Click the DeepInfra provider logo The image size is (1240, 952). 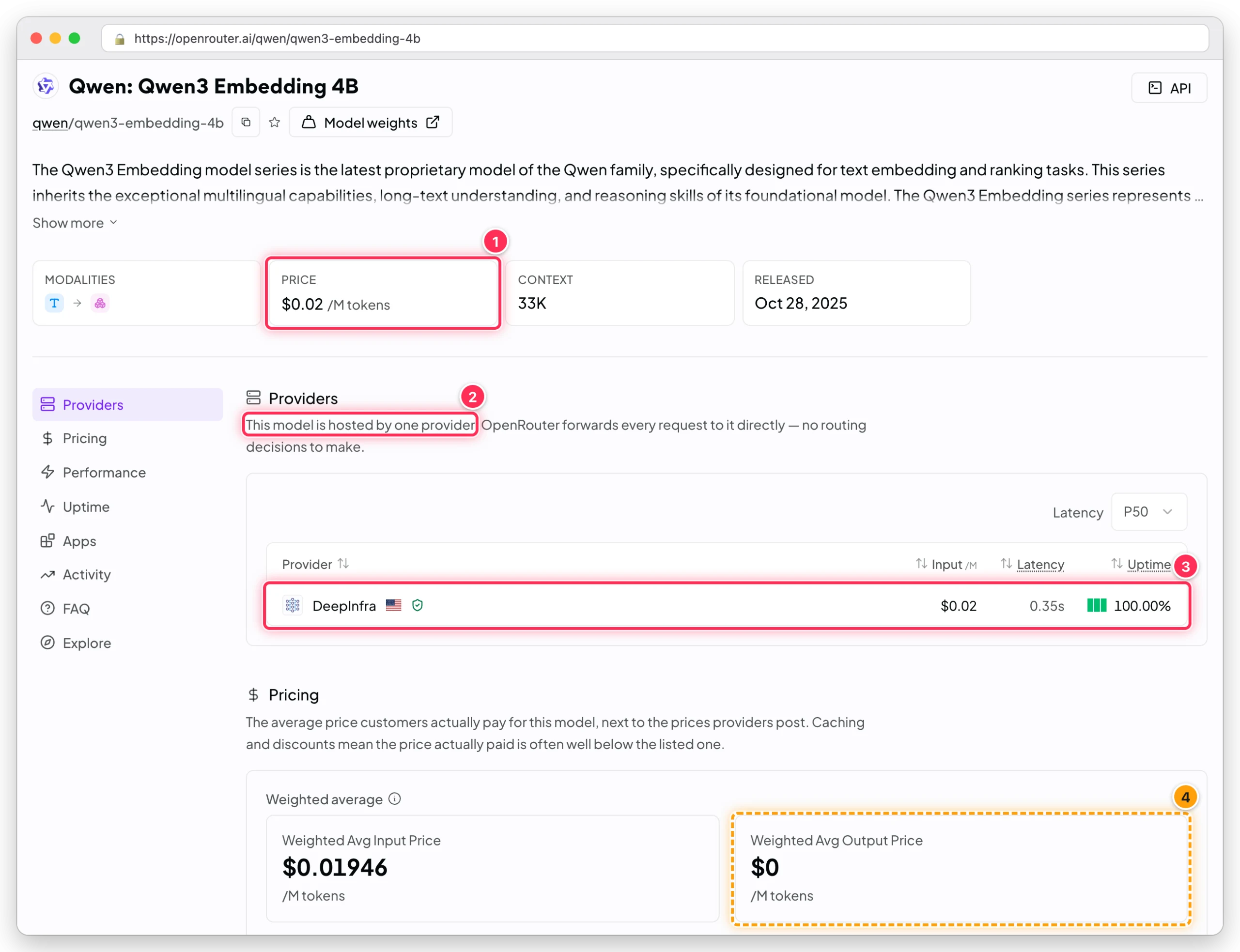[x=293, y=605]
